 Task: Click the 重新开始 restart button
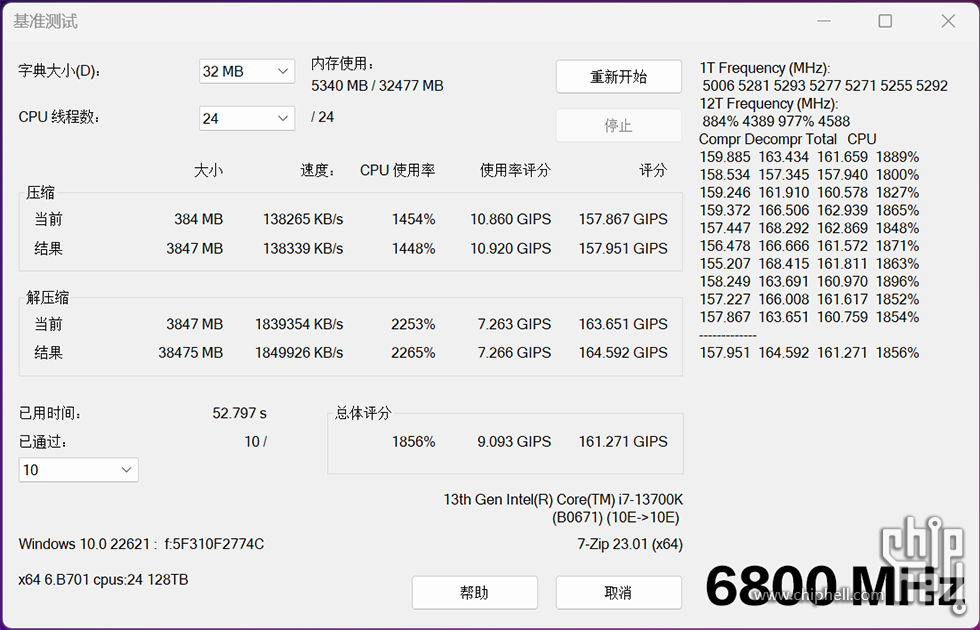click(619, 77)
